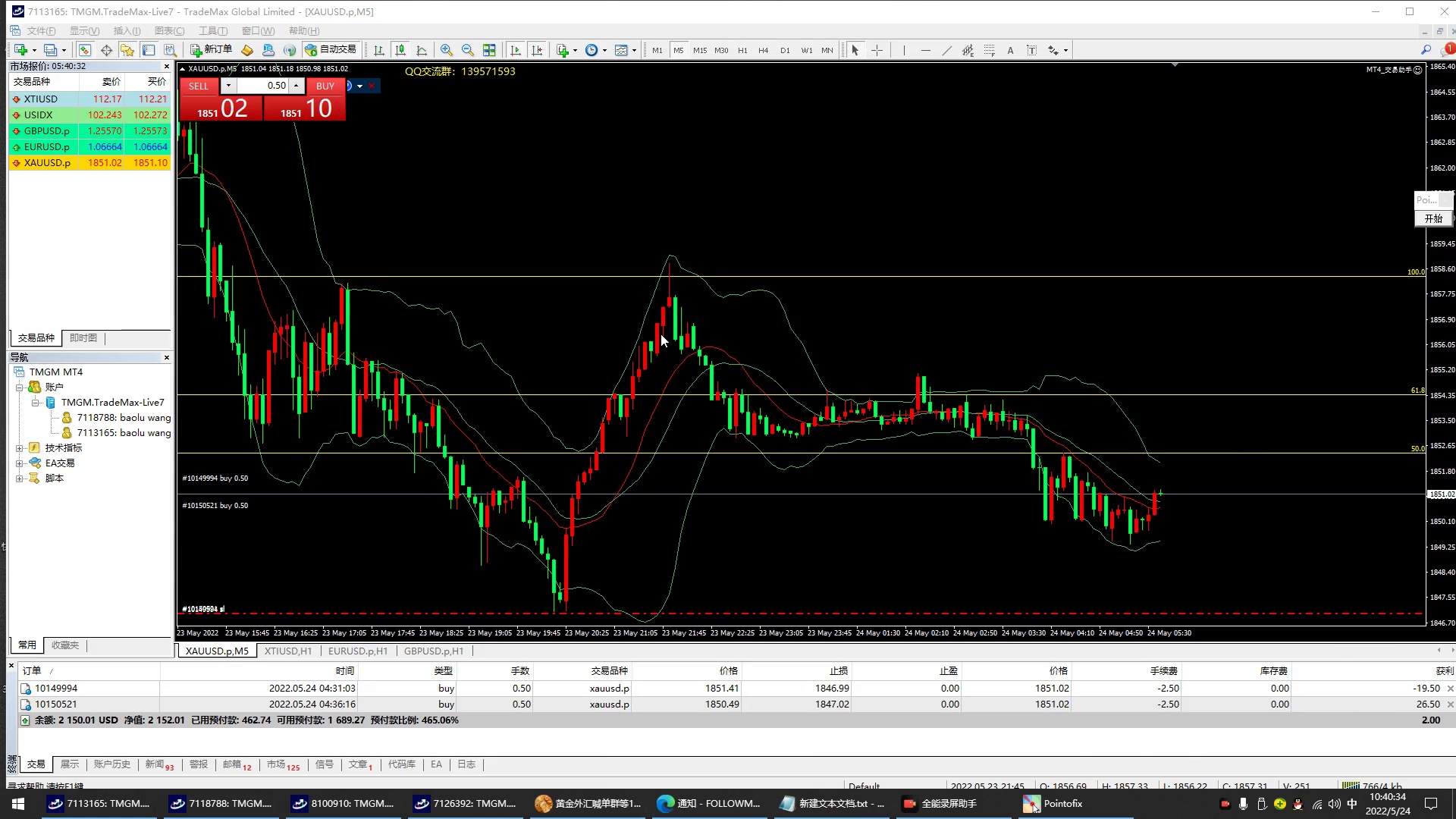Open the lot size dropdown arrow
The image size is (1456, 819).
pos(228,86)
